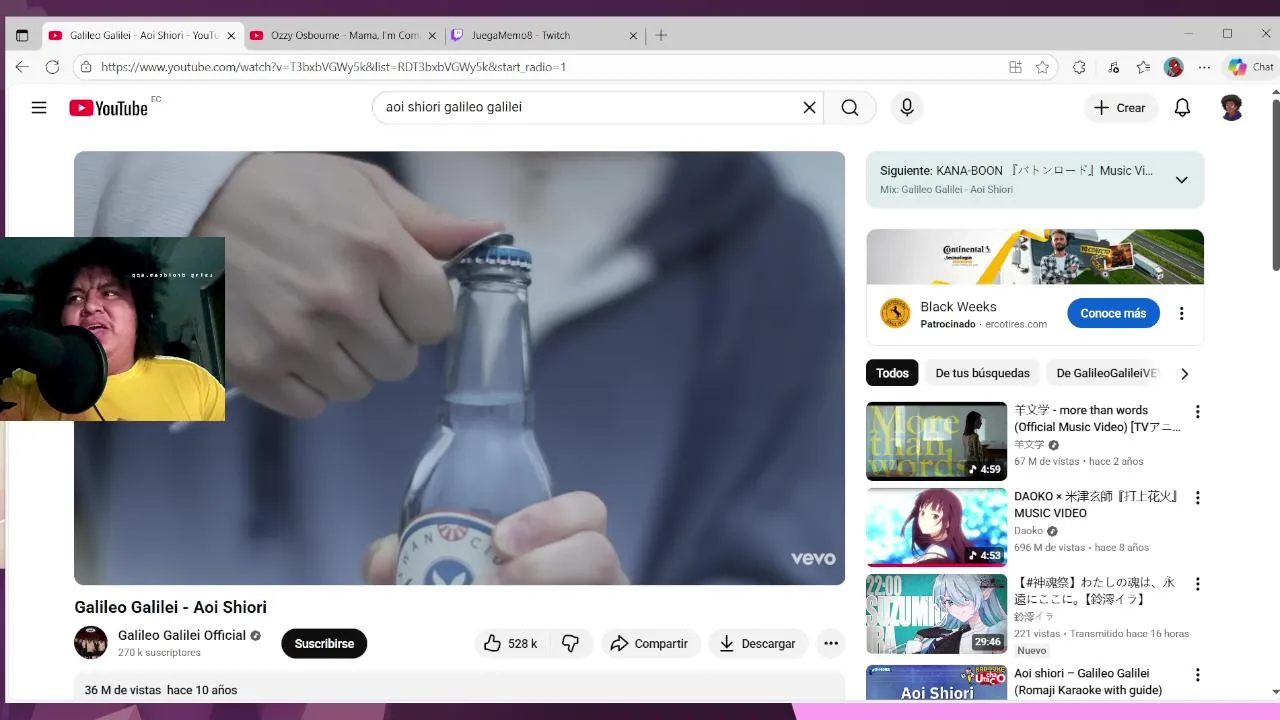
Task: Open the Crear button
Action: click(1120, 108)
